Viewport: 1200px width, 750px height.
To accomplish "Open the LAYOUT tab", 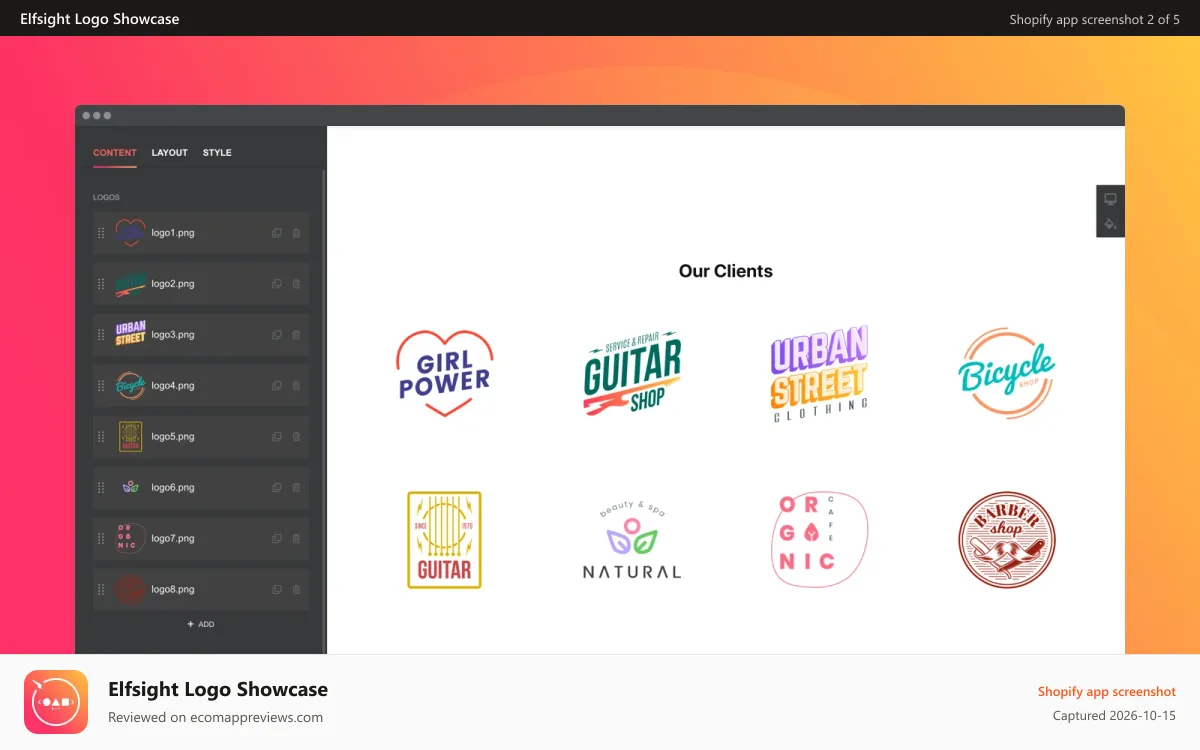I will coord(170,153).
